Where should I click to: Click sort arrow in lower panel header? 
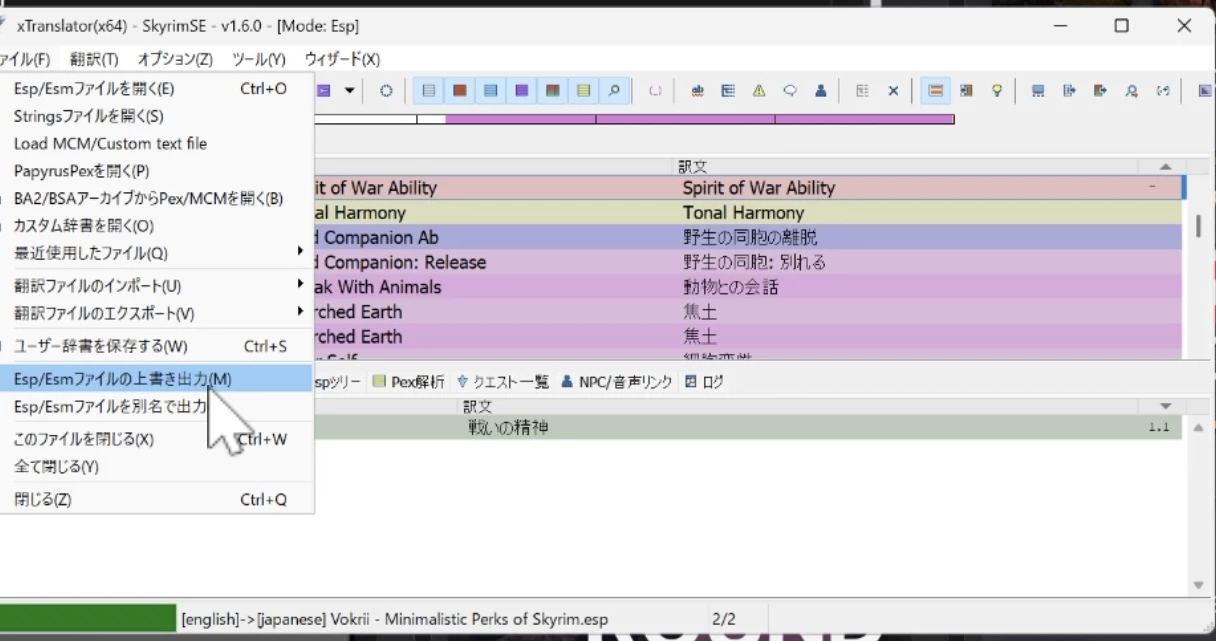(x=1165, y=406)
